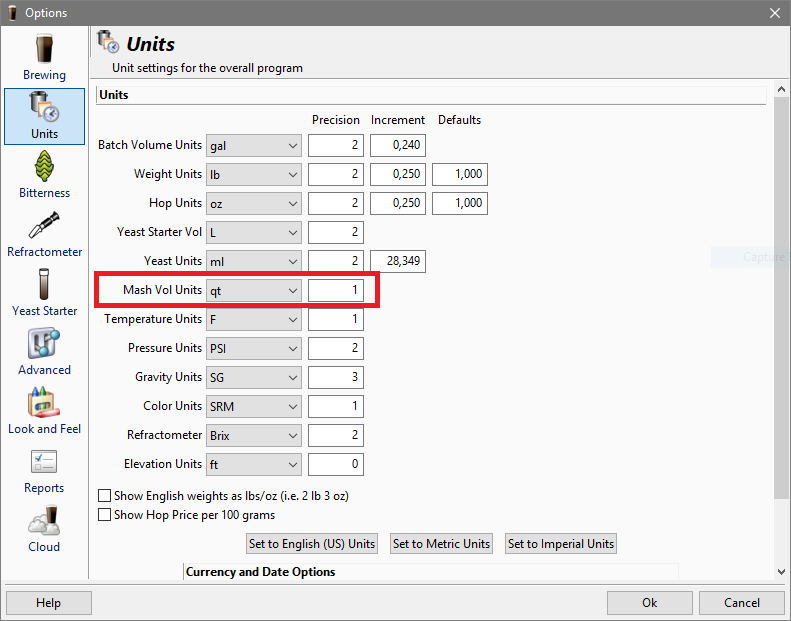This screenshot has height=621, width=791.
Task: Edit Hop Units increment field
Action: [398, 203]
